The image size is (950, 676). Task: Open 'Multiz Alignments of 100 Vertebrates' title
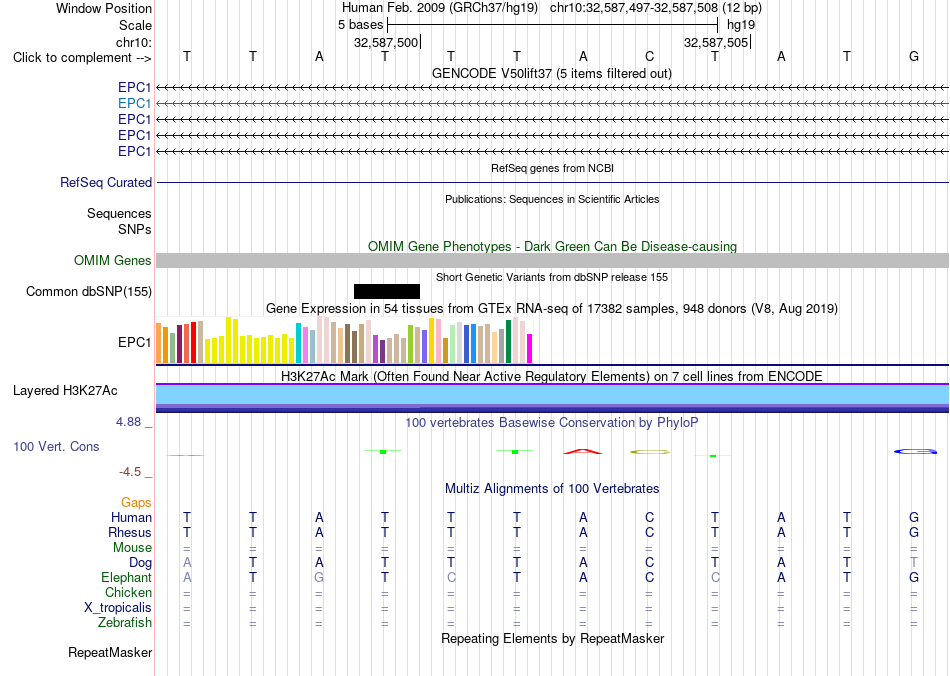tap(552, 488)
